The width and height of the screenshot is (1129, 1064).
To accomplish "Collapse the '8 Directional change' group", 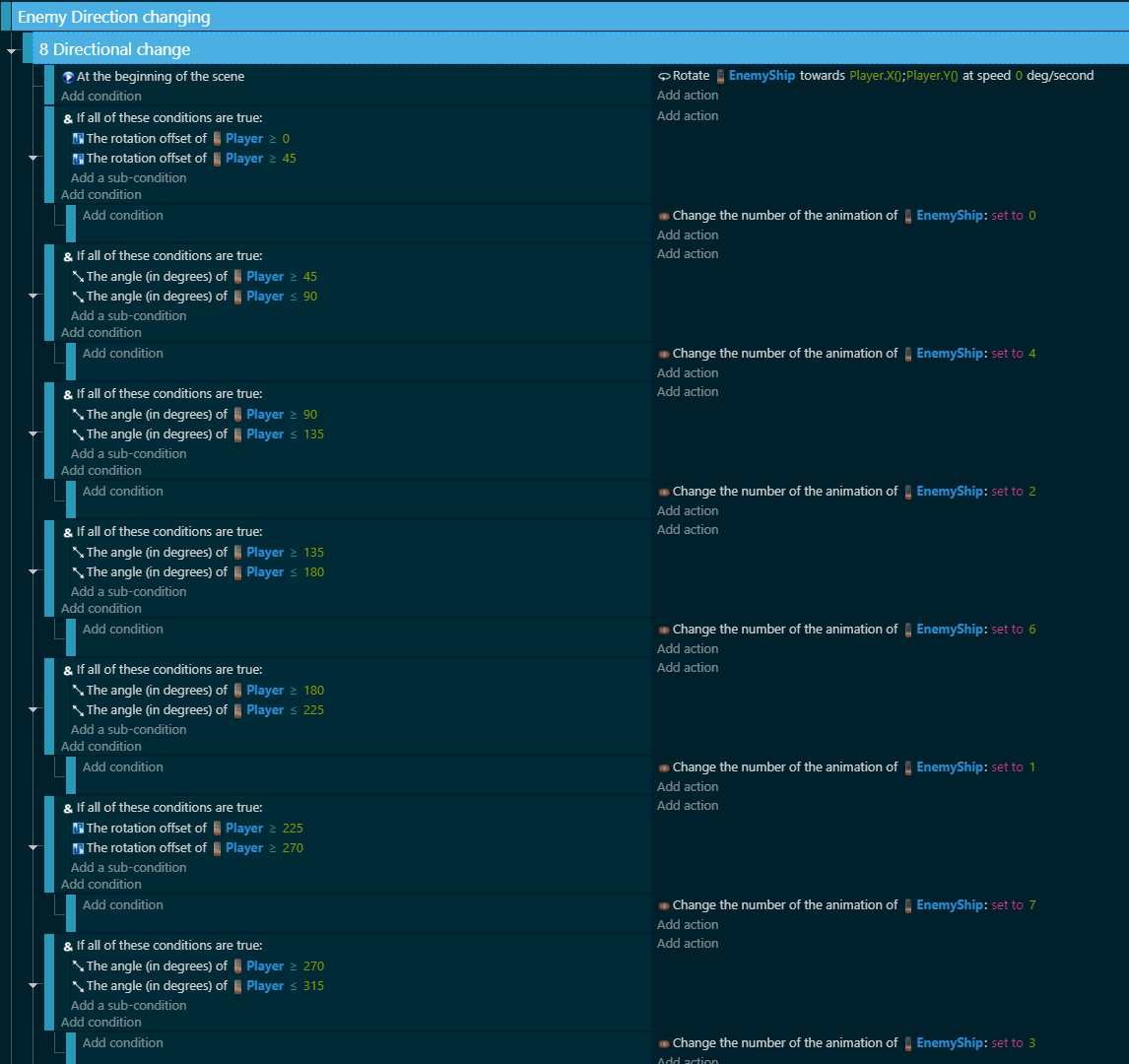I will coord(12,50).
